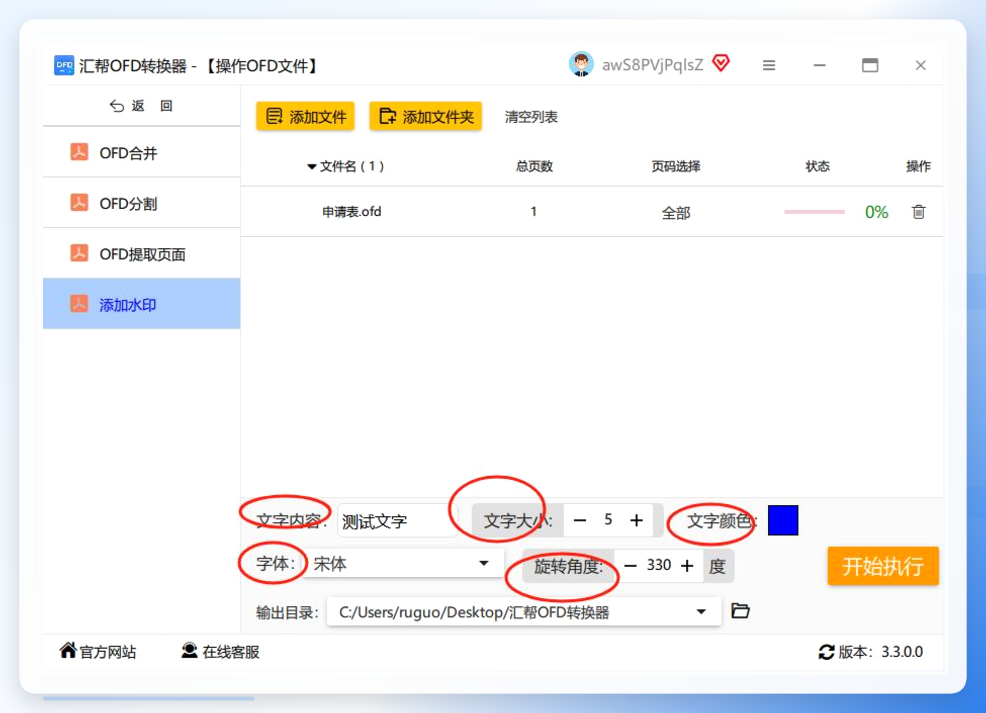The image size is (986, 713).
Task: Maximize the application window
Action: (x=870, y=65)
